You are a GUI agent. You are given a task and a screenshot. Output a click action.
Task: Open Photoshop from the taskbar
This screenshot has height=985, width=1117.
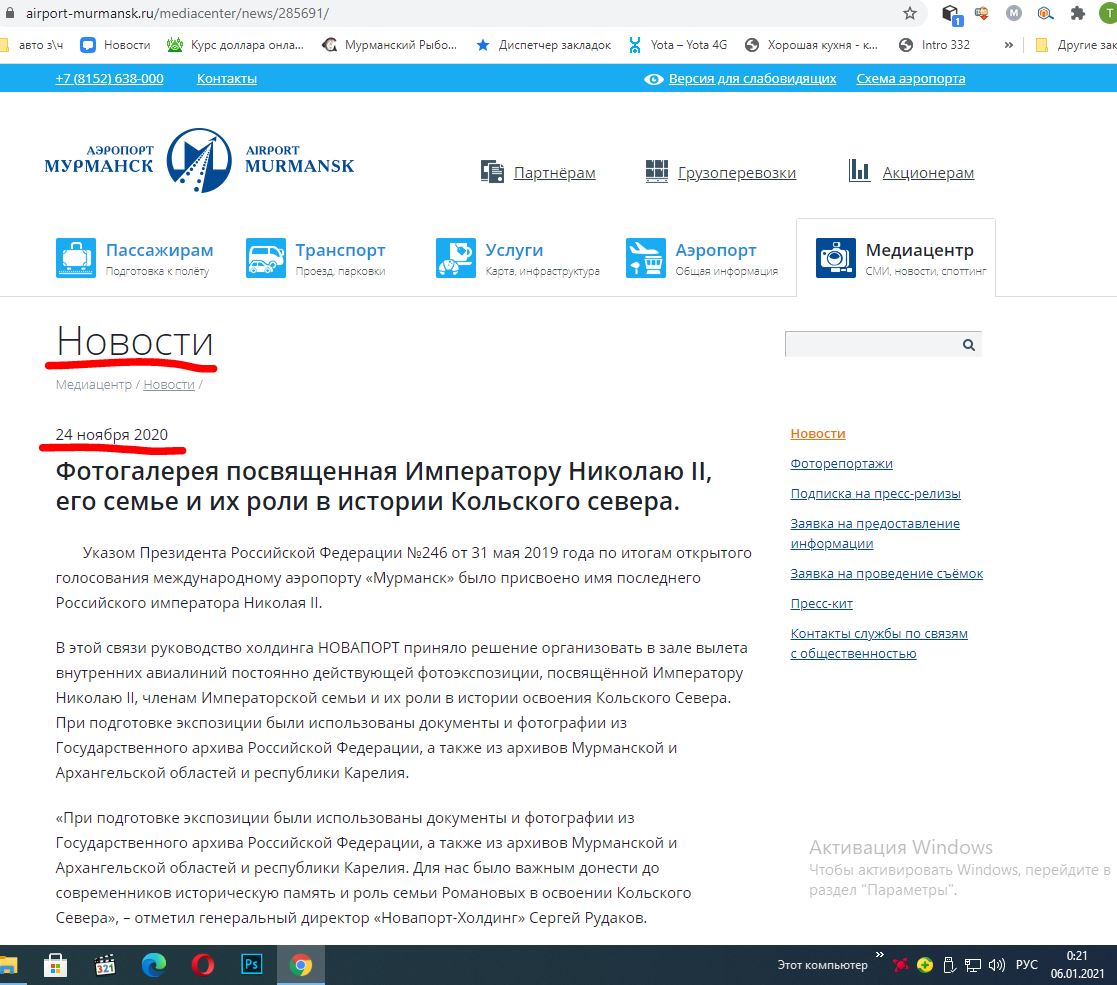point(251,965)
